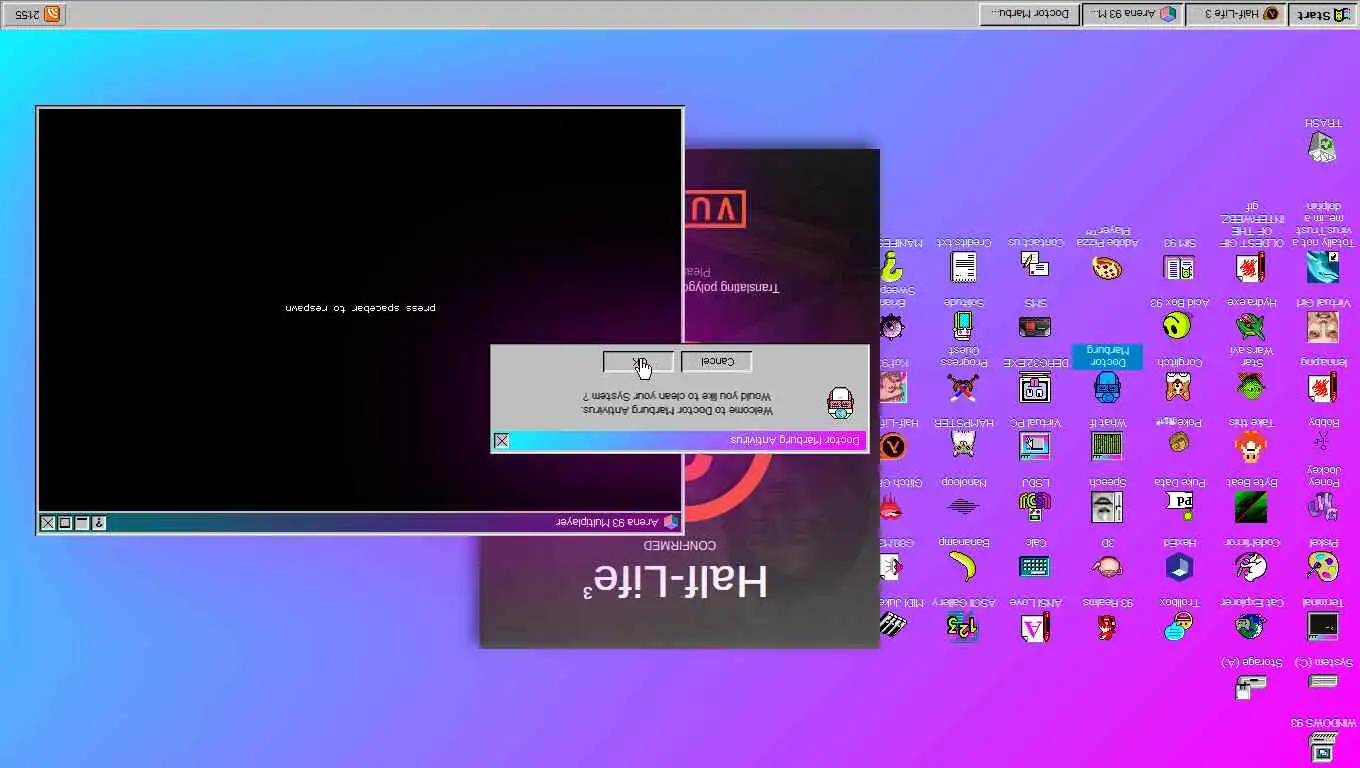Image resolution: width=1360 pixels, height=768 pixels.
Task: Click the RSS feed tray icon
Action: tap(52, 14)
